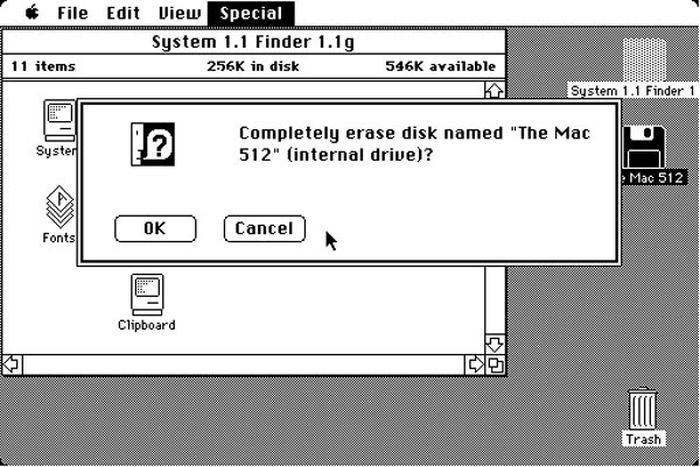Screen dimensions: 700x467
Task: Select the Trash can icon
Action: tap(643, 409)
